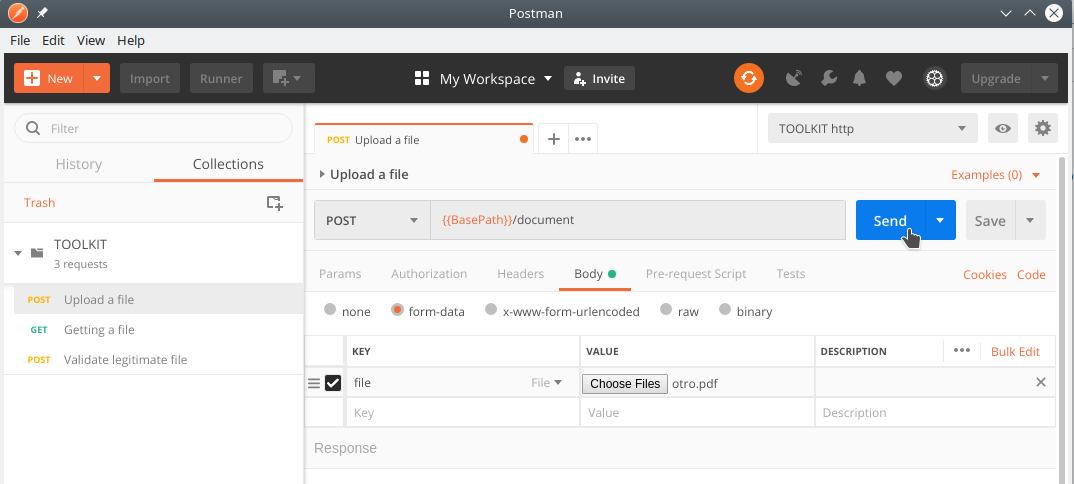
Task: Select the binary body option
Action: point(725,309)
